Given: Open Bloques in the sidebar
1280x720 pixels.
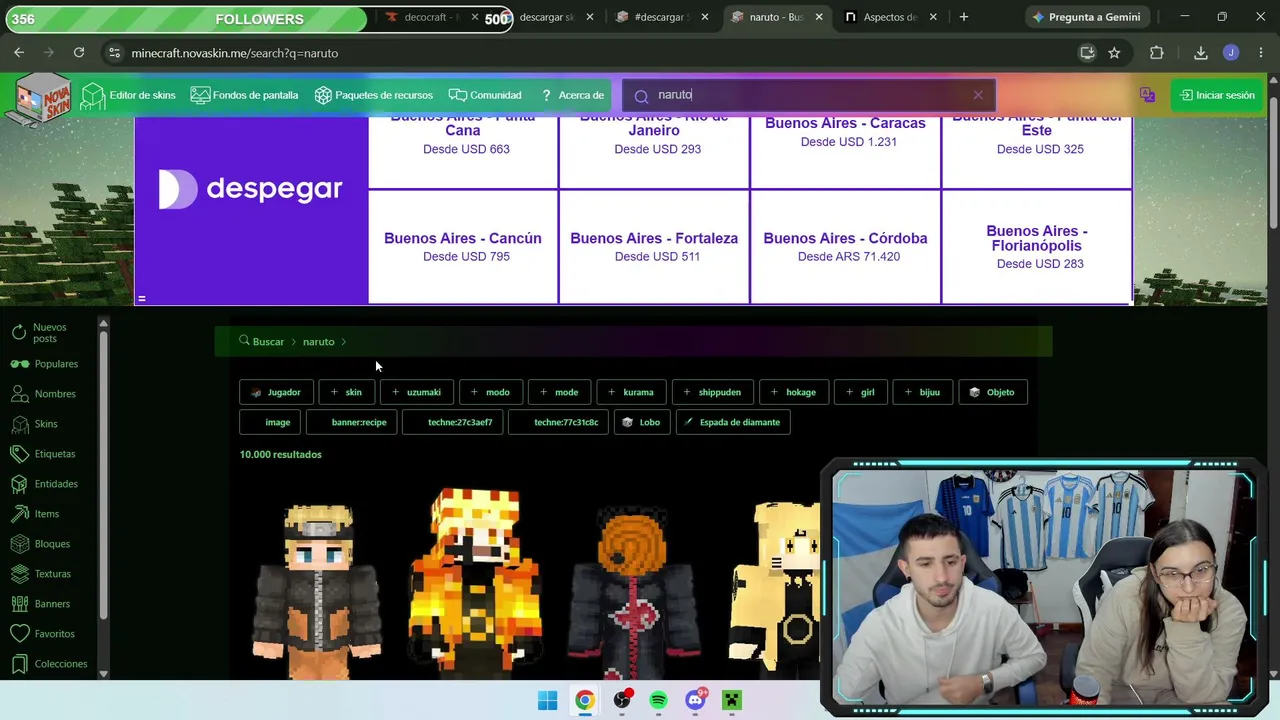Looking at the screenshot, I should pyautogui.click(x=40, y=544).
